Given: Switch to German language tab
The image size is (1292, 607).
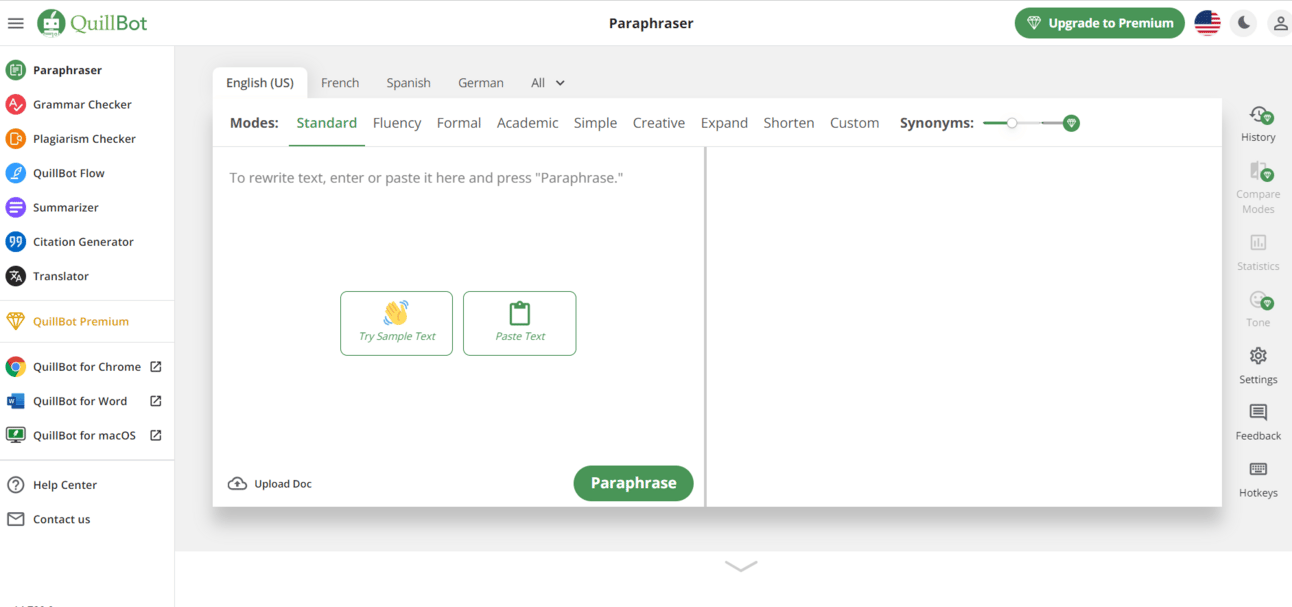Looking at the screenshot, I should click(481, 83).
